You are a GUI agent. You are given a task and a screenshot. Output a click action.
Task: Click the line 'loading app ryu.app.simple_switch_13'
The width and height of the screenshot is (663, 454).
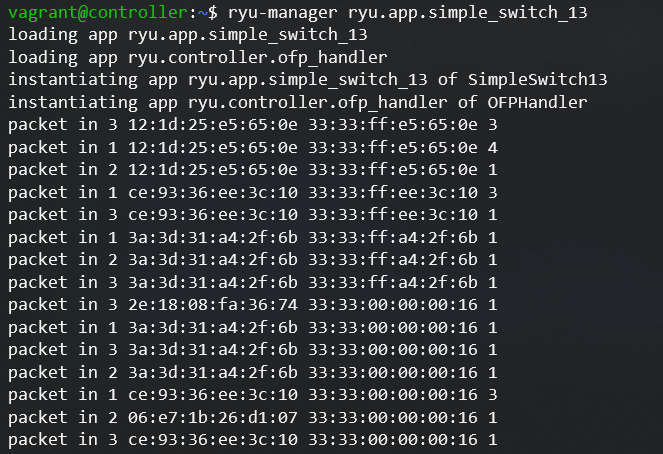pyautogui.click(x=188, y=35)
